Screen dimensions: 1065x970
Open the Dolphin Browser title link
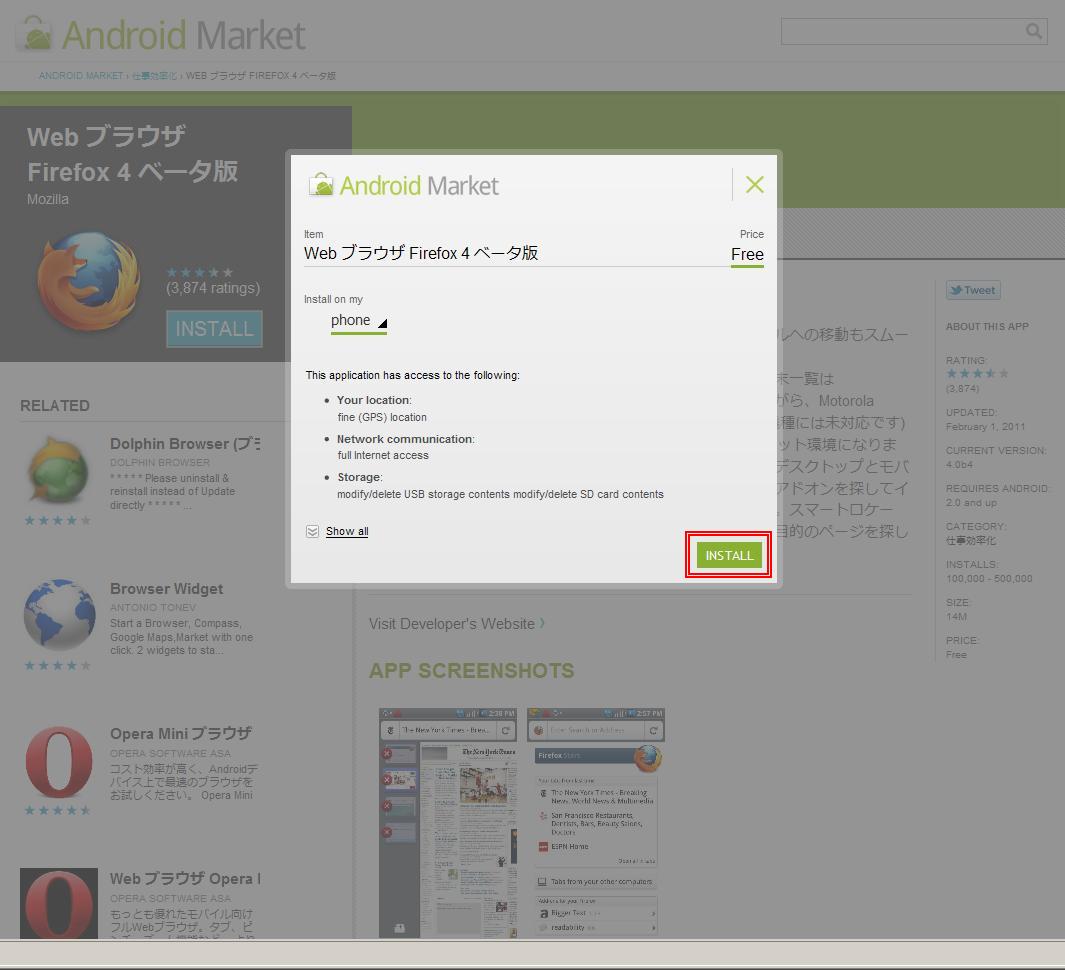[x=185, y=444]
